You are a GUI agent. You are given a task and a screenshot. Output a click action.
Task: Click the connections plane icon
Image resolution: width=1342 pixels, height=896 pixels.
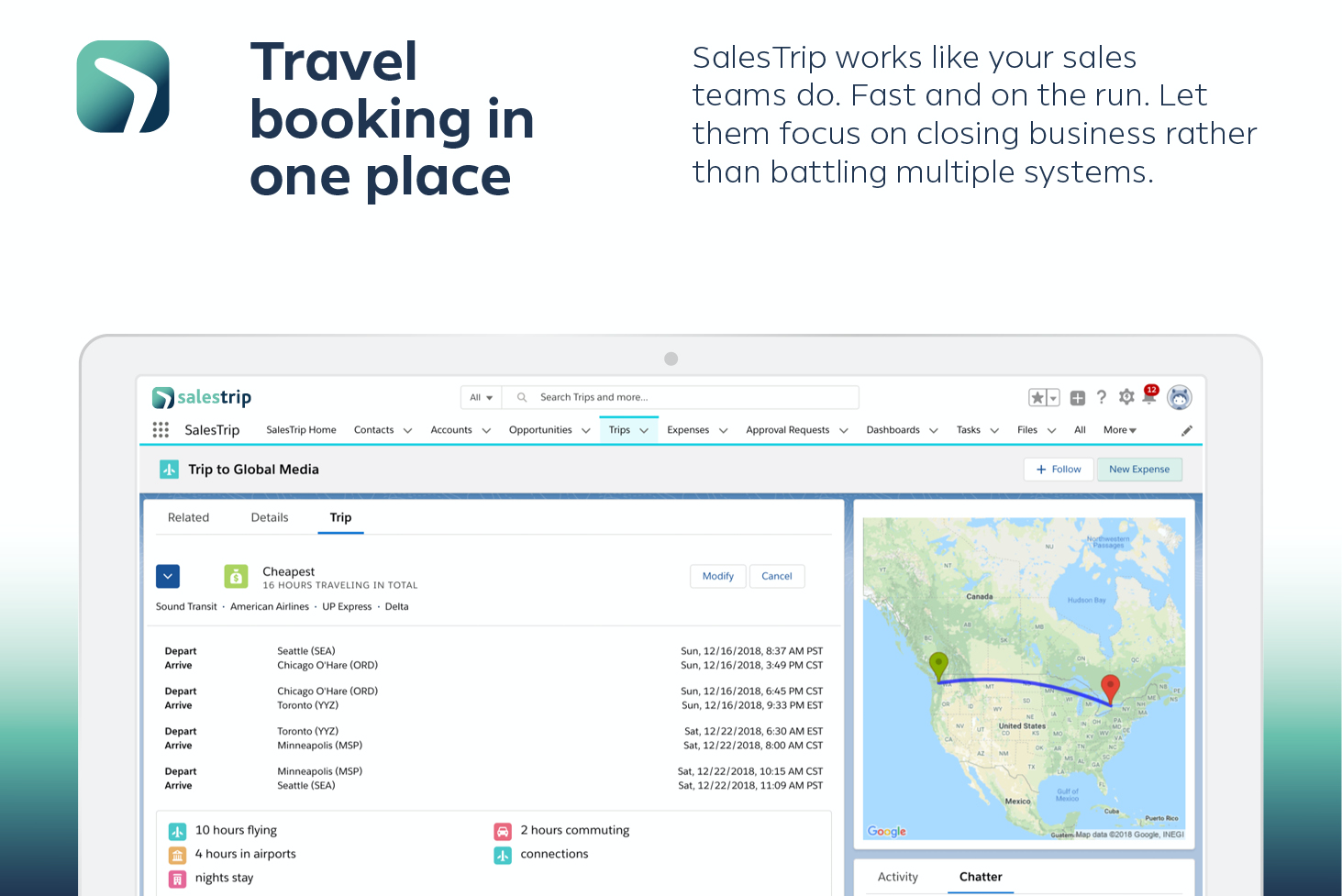tap(503, 856)
